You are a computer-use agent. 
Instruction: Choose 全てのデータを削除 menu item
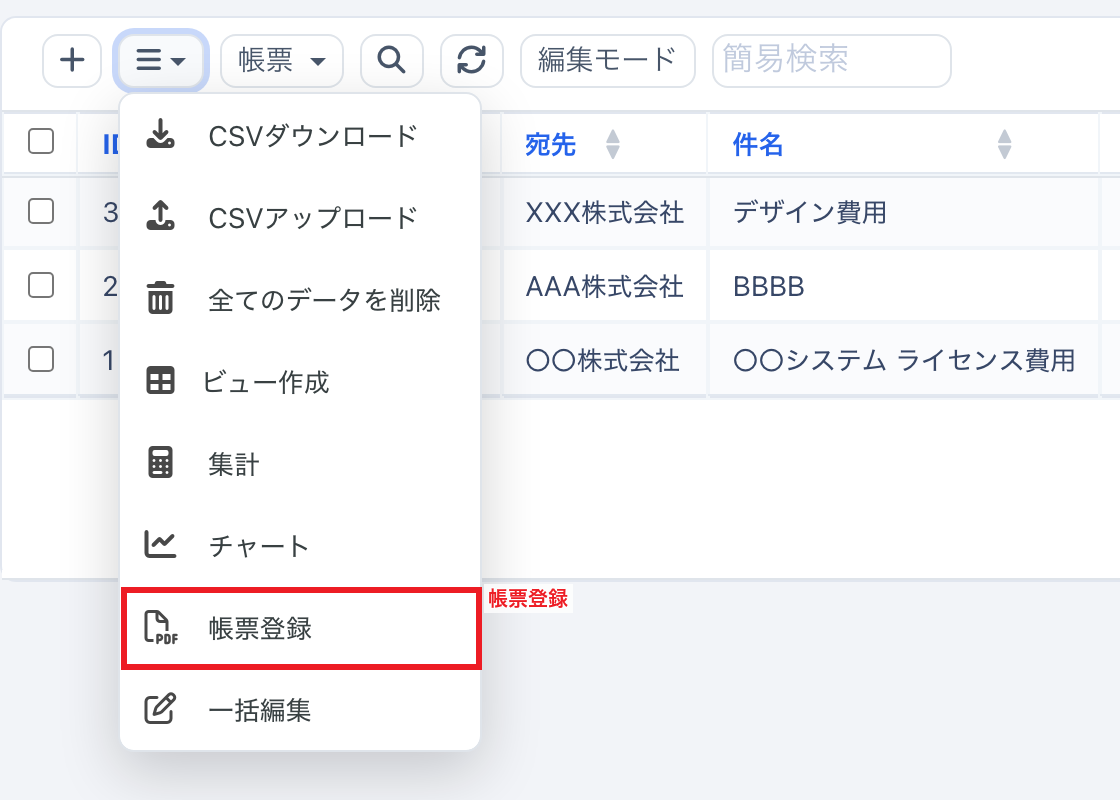[x=300, y=300]
